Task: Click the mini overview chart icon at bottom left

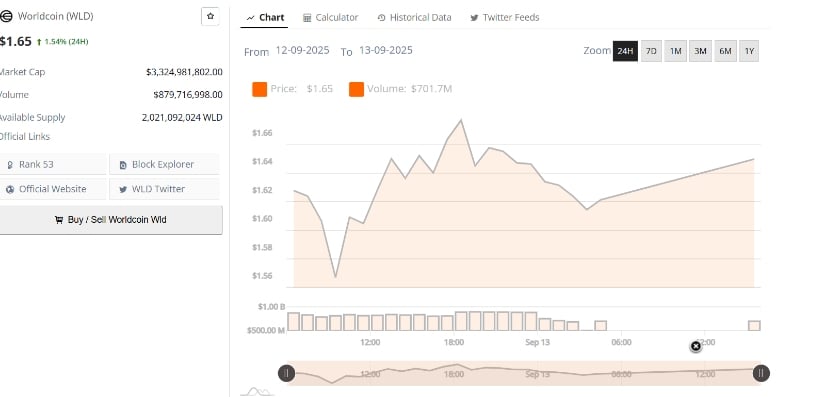Action: (x=257, y=391)
